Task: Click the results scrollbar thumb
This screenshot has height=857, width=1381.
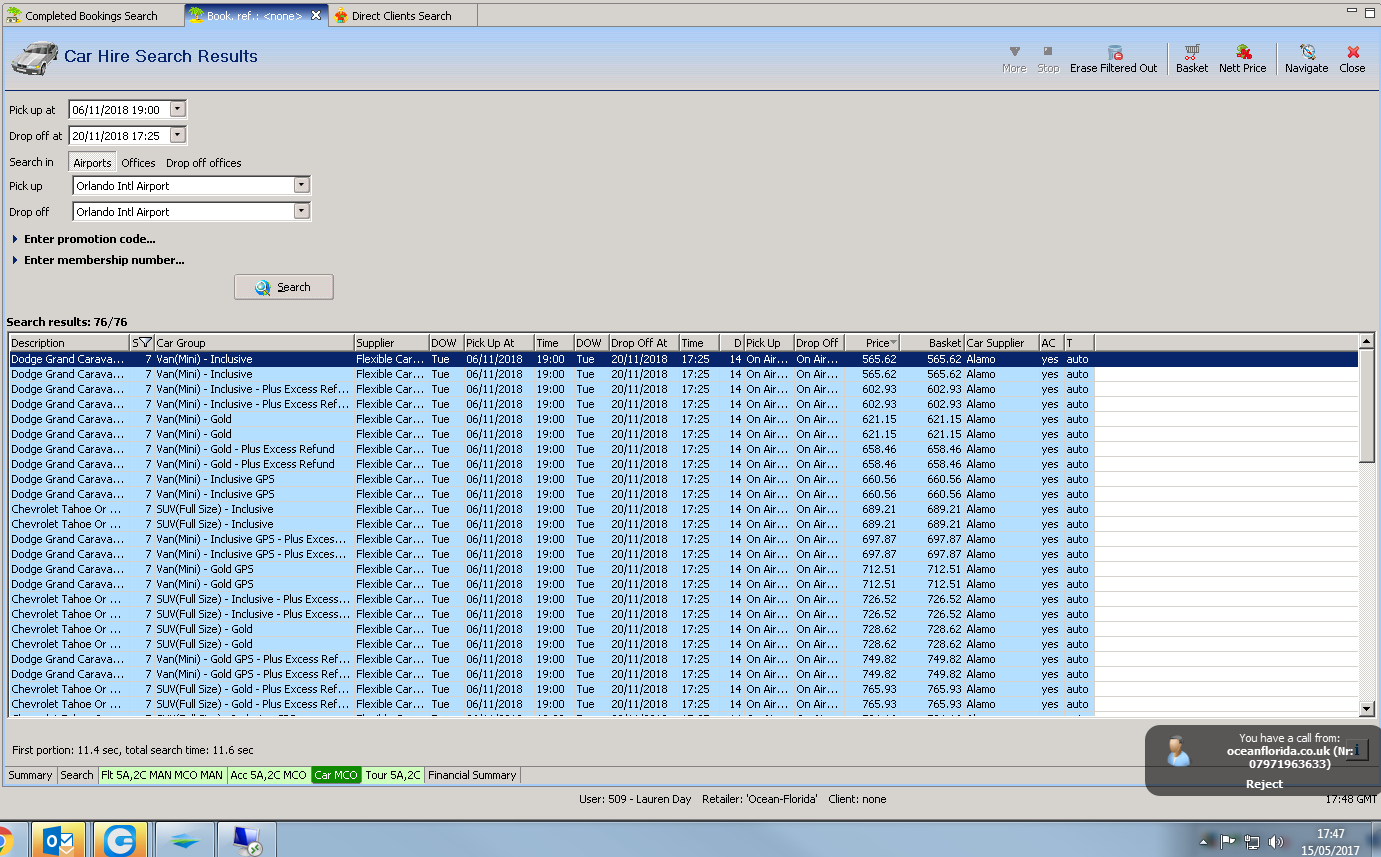Action: (x=1367, y=405)
